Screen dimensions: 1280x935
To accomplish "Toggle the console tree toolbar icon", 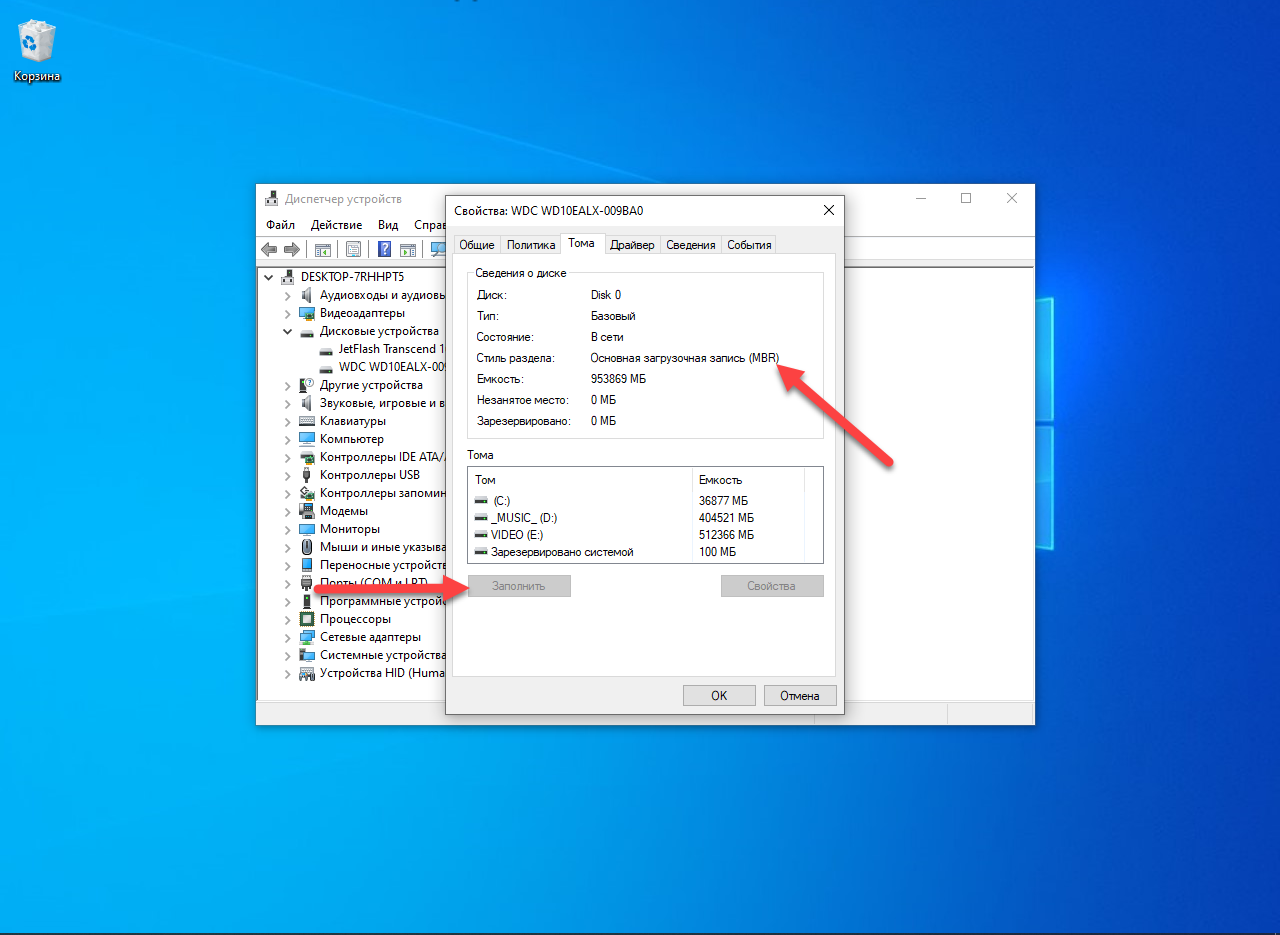I will coord(323,249).
